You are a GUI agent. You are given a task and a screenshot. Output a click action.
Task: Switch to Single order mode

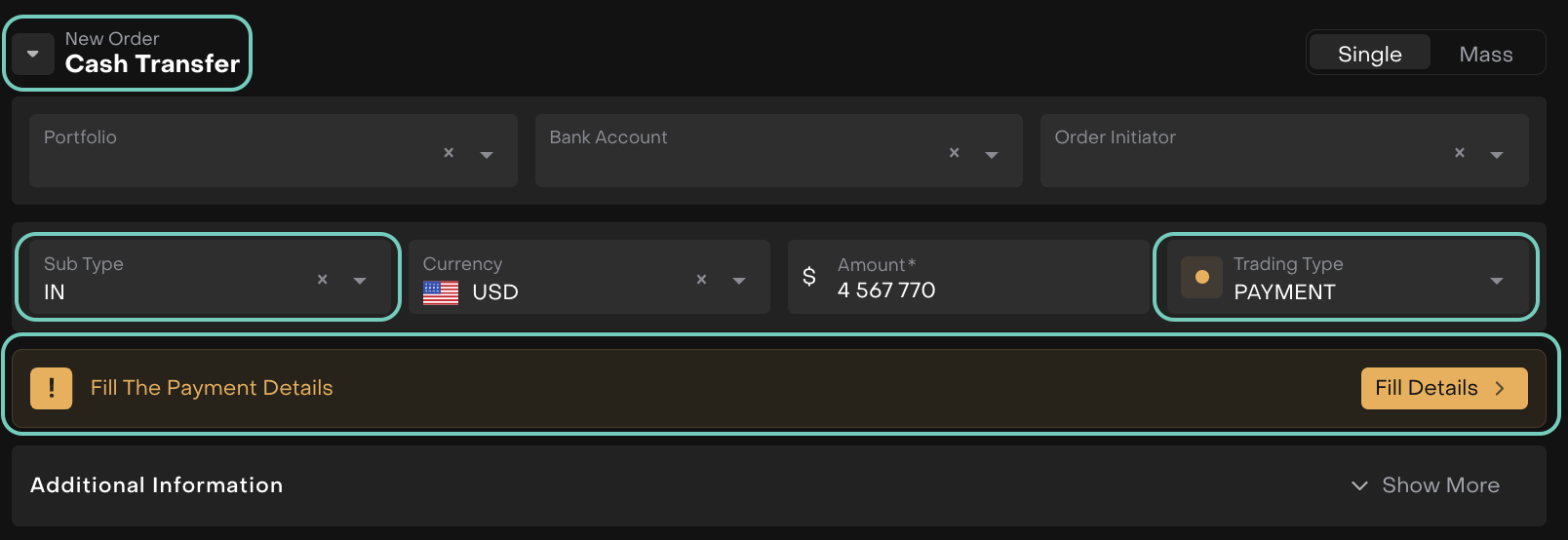[x=1369, y=54]
